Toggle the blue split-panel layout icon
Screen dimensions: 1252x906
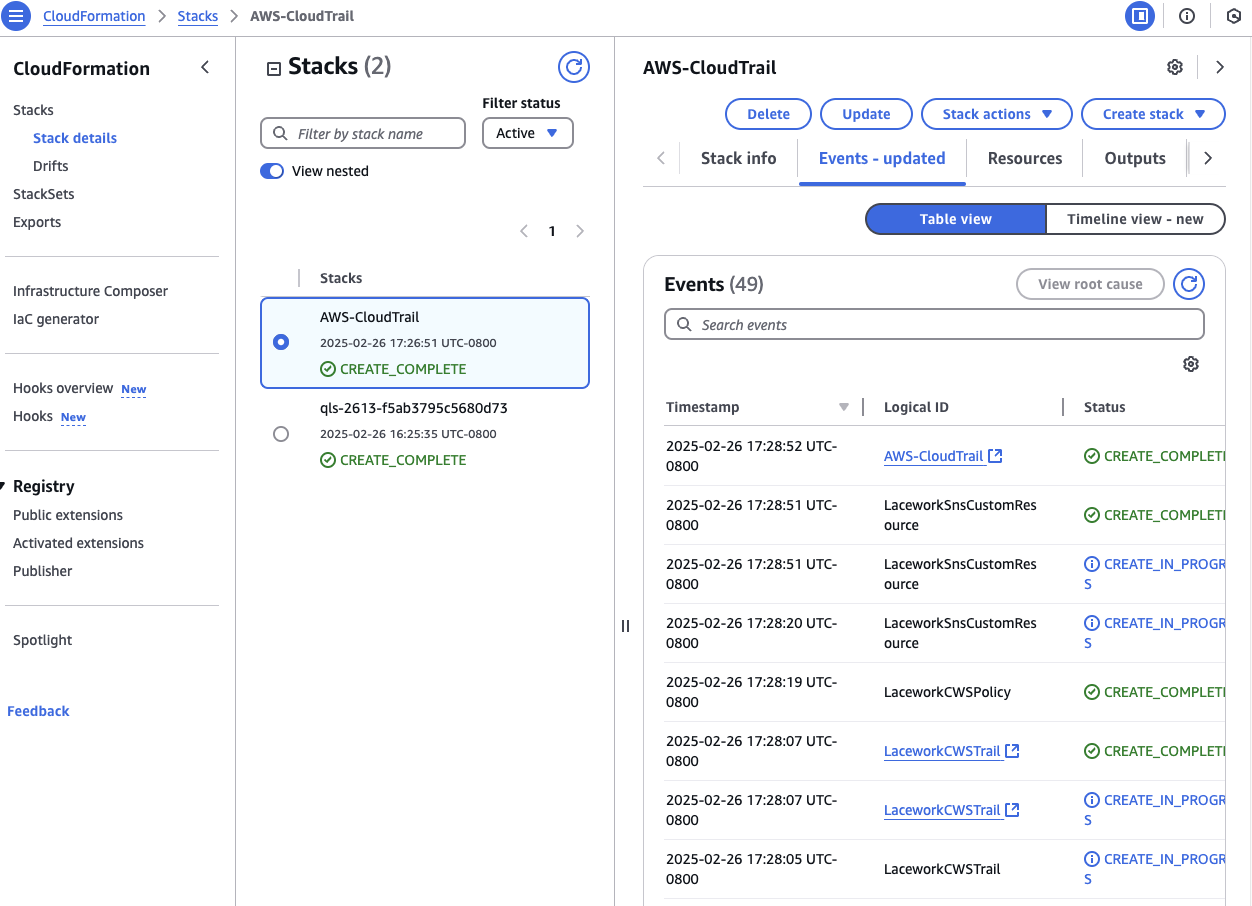point(1139,16)
